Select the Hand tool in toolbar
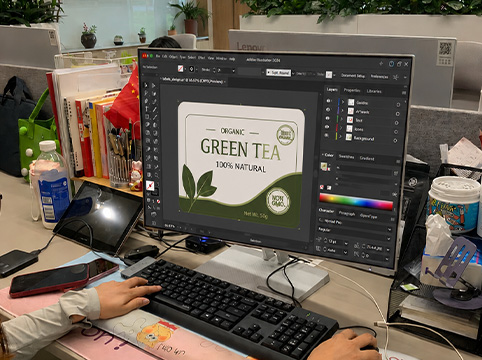Viewport: 482px width, 360px height. pos(149,175)
